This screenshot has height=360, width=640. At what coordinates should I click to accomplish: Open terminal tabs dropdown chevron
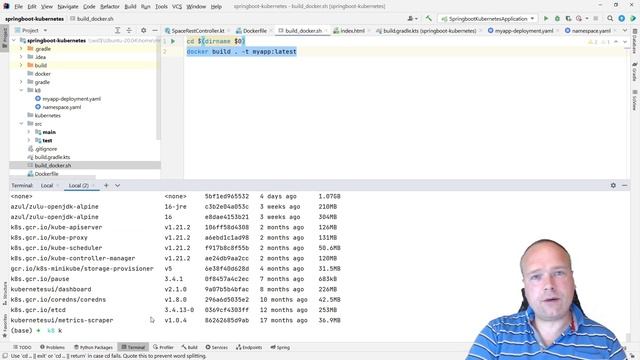point(118,185)
